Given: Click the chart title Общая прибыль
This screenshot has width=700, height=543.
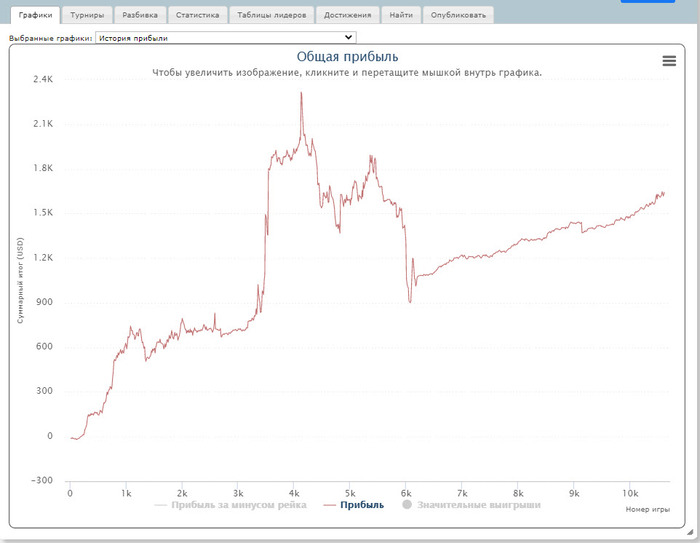Looking at the screenshot, I should pos(347,57).
